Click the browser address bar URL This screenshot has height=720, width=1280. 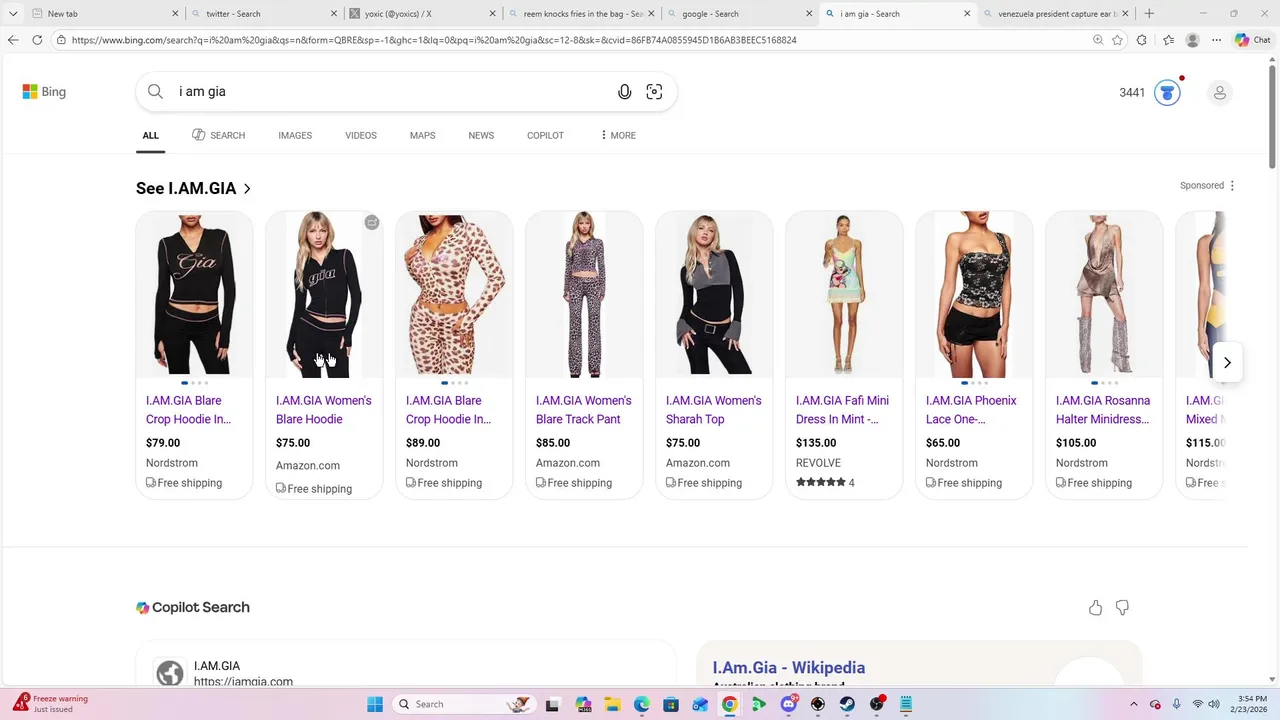click(434, 40)
